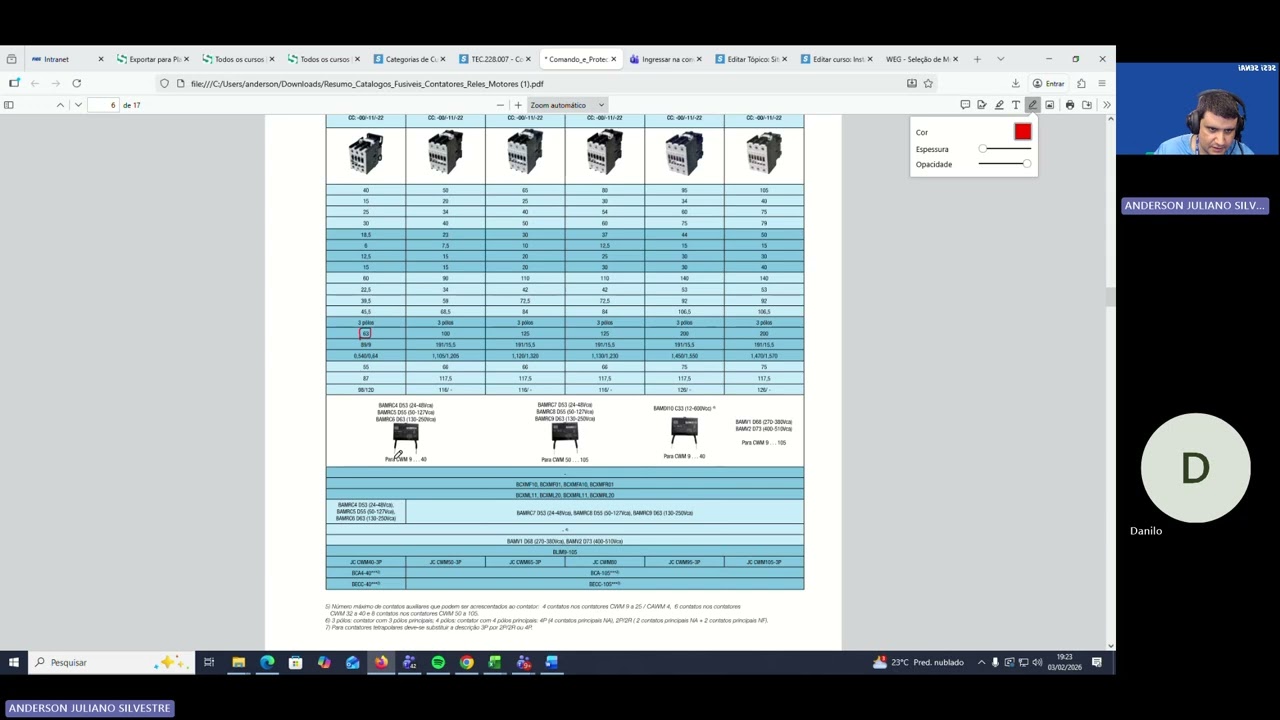Viewport: 1280px width, 720px height.
Task: Print the PDF document
Action: [1070, 105]
